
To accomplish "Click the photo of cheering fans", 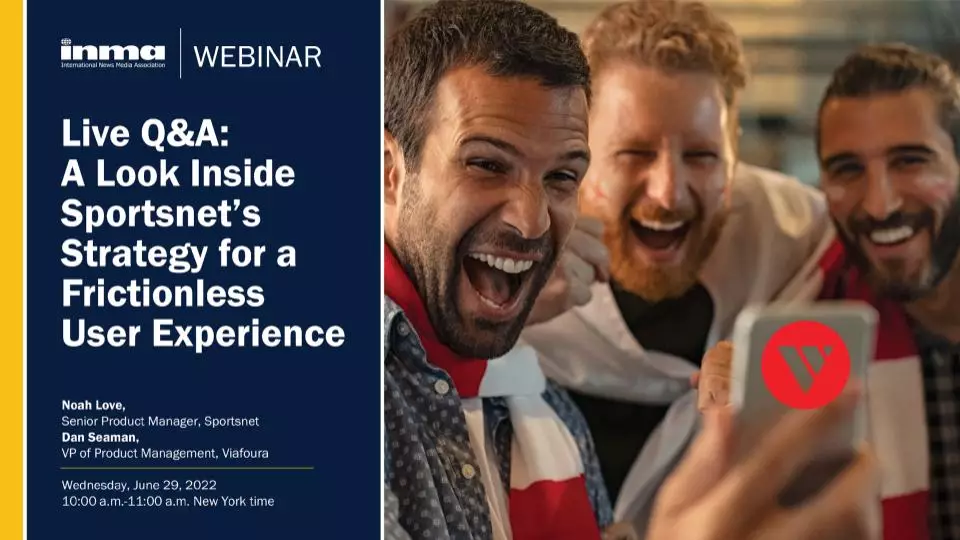I will pyautogui.click(x=672, y=270).
